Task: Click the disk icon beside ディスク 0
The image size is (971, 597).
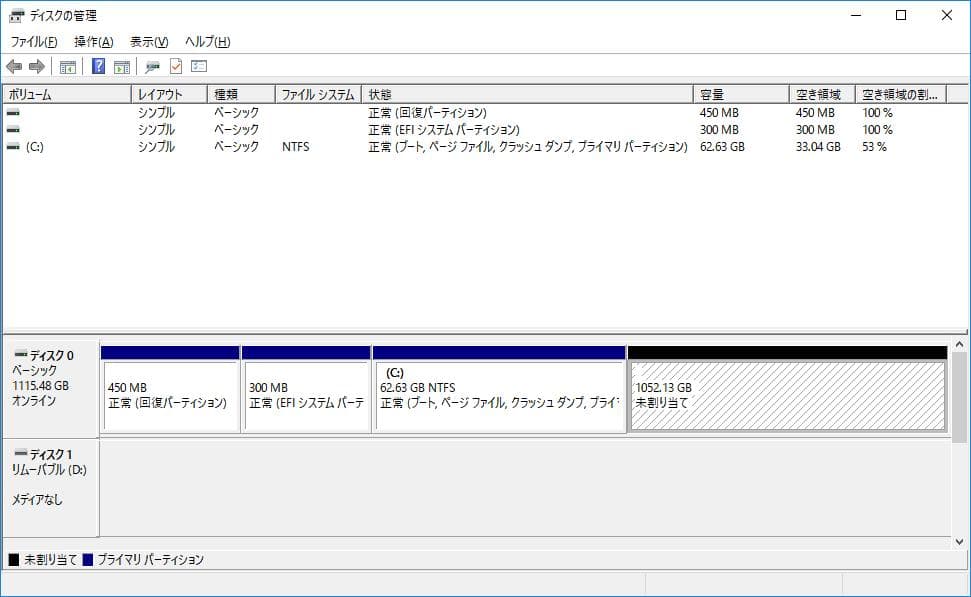Action: (x=23, y=352)
